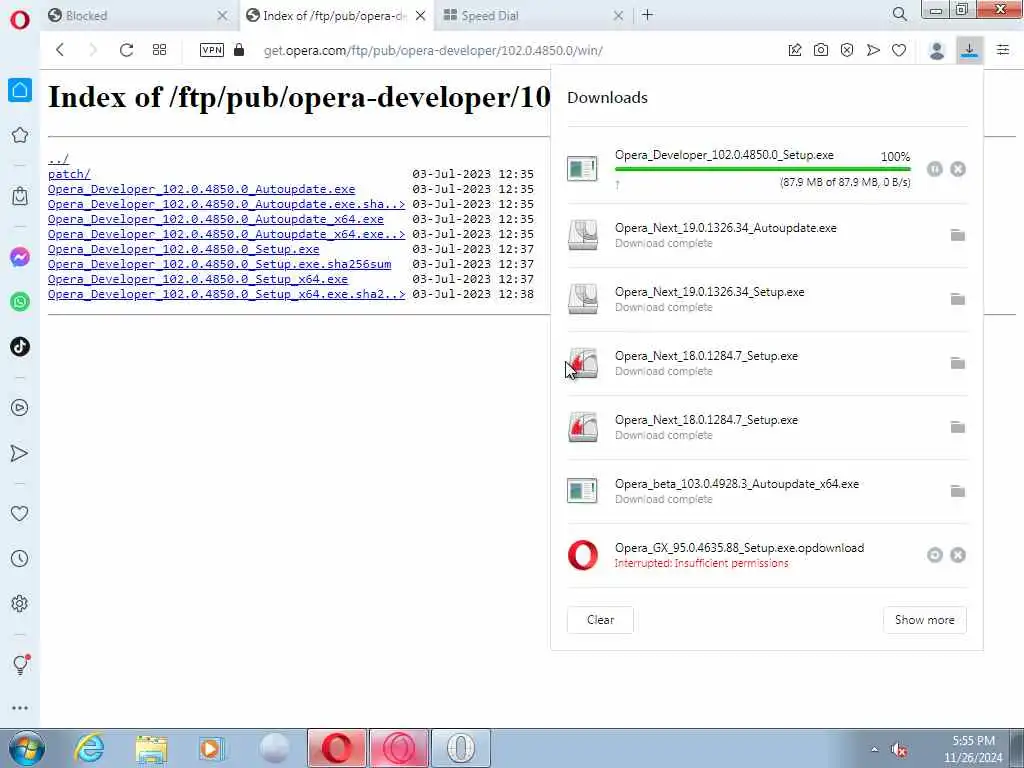Screen dimensions: 1024x768
Task: Pause the Opera_Developer Setup download
Action: tap(935, 169)
